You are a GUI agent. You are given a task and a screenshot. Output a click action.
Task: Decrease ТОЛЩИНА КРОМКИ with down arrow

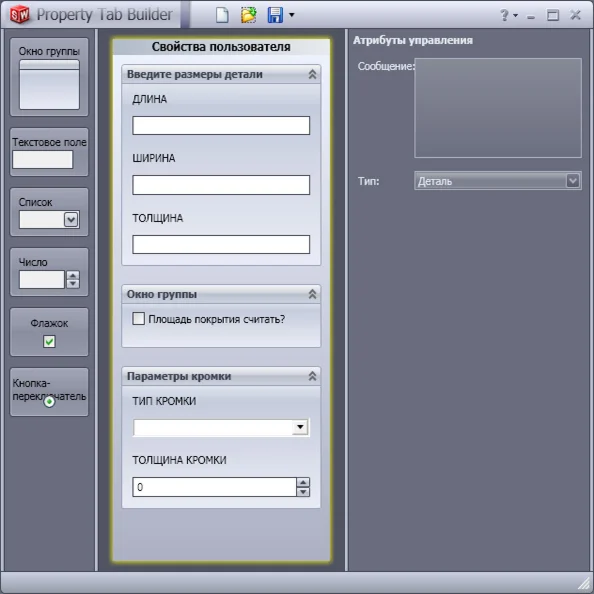coord(303,492)
